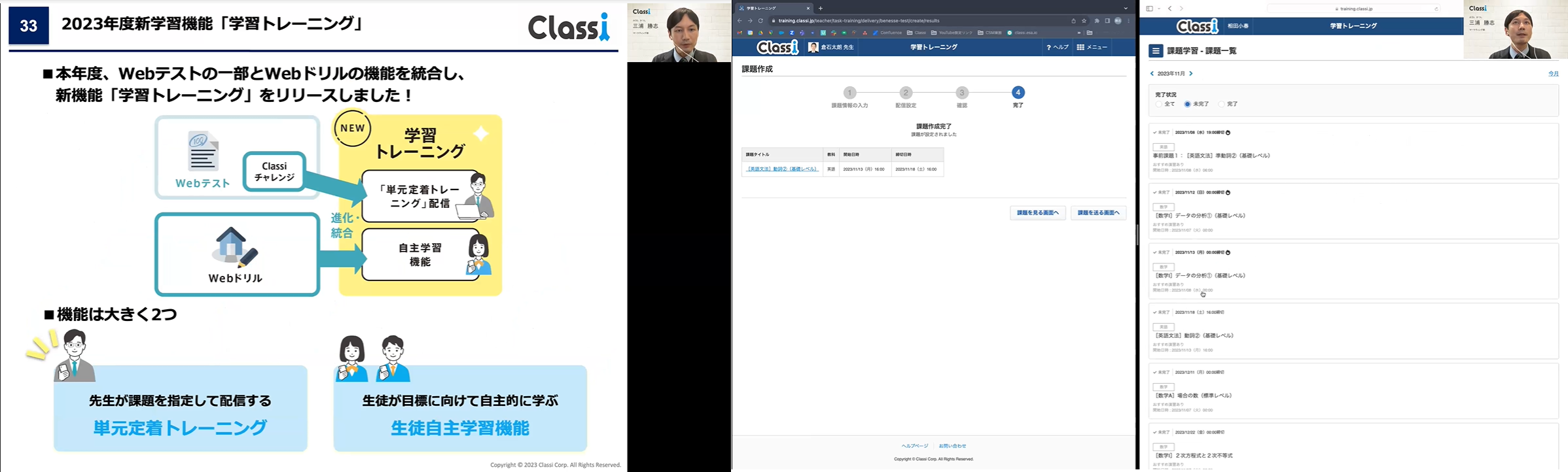Expand hidden bookmarks chevron
The image size is (1568, 472).
coord(1079,33)
